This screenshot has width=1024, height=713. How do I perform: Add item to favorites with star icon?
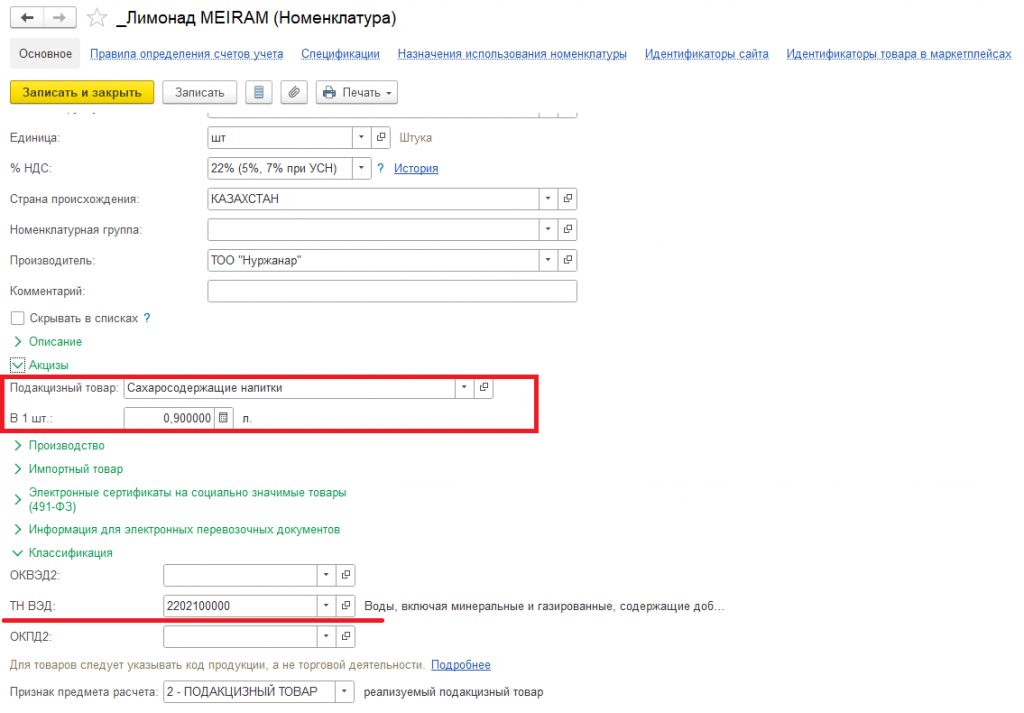[x=97, y=18]
